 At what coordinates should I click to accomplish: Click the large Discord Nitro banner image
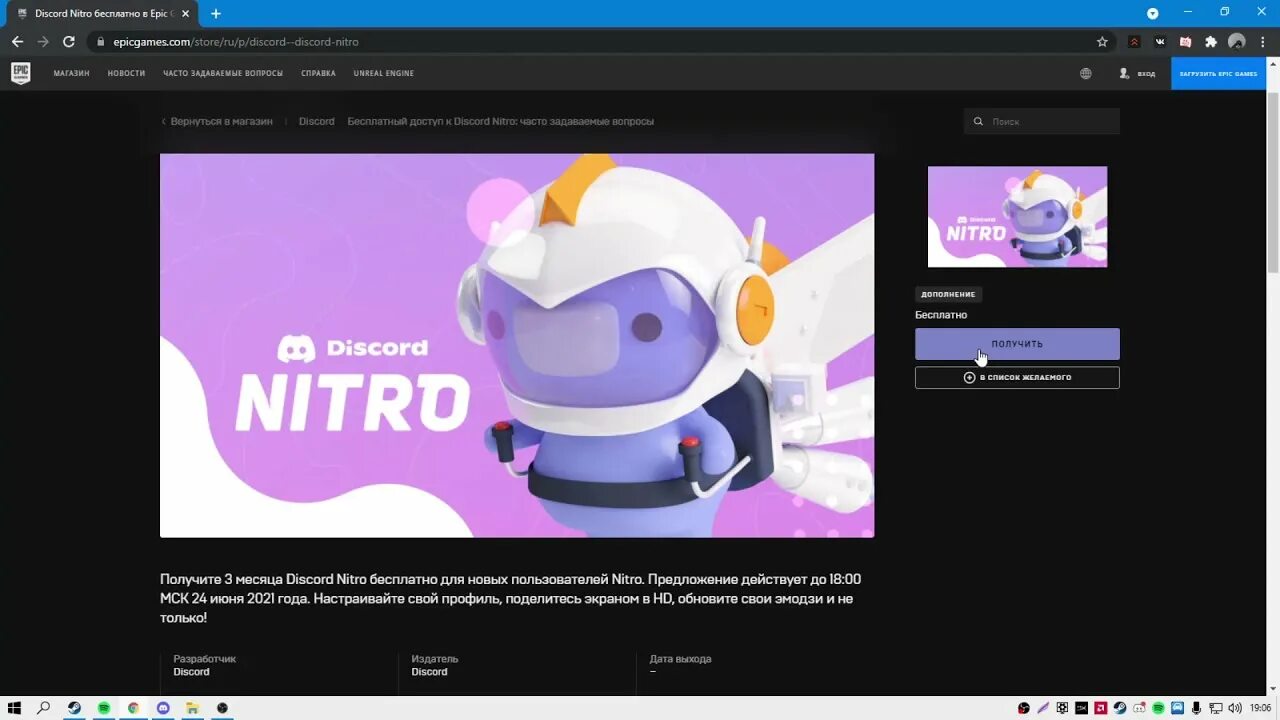(517, 345)
